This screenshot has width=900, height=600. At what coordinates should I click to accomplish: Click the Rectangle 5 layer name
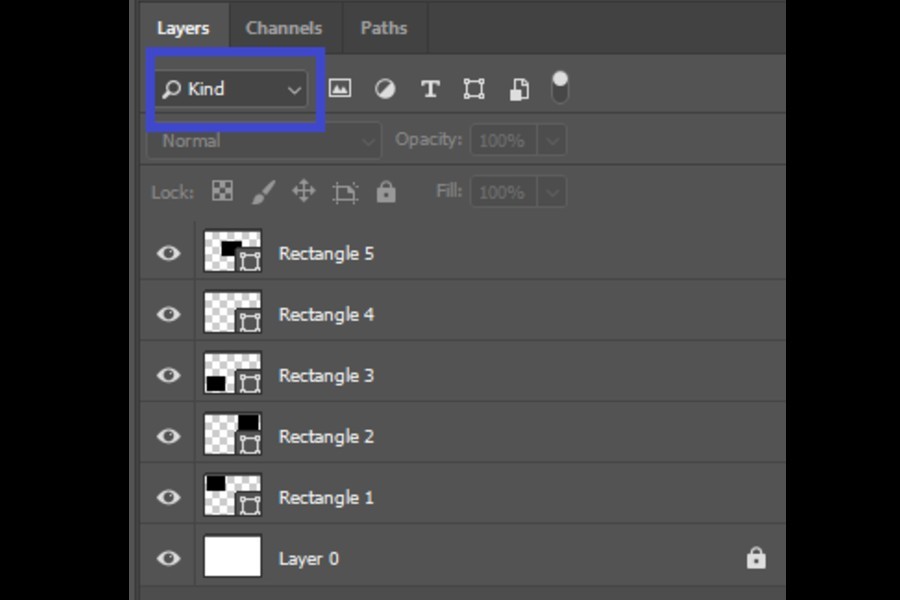point(326,254)
